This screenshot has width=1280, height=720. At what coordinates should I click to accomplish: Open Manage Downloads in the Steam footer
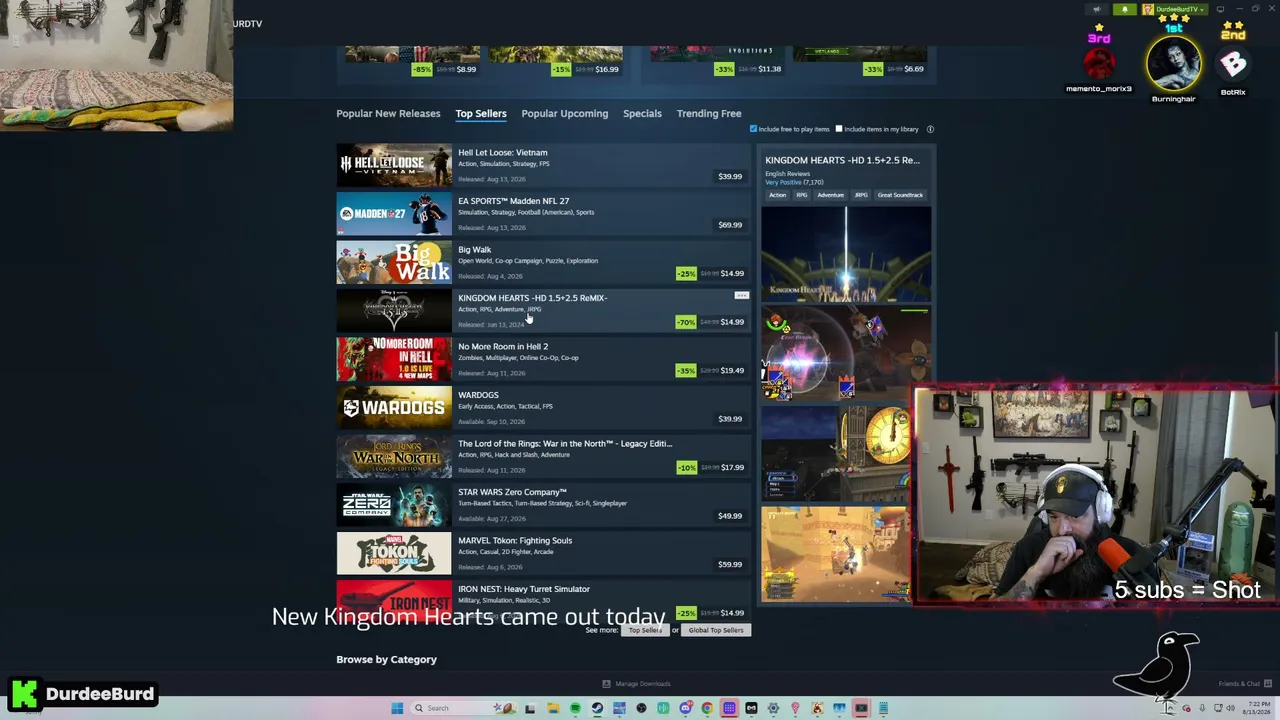coord(636,684)
